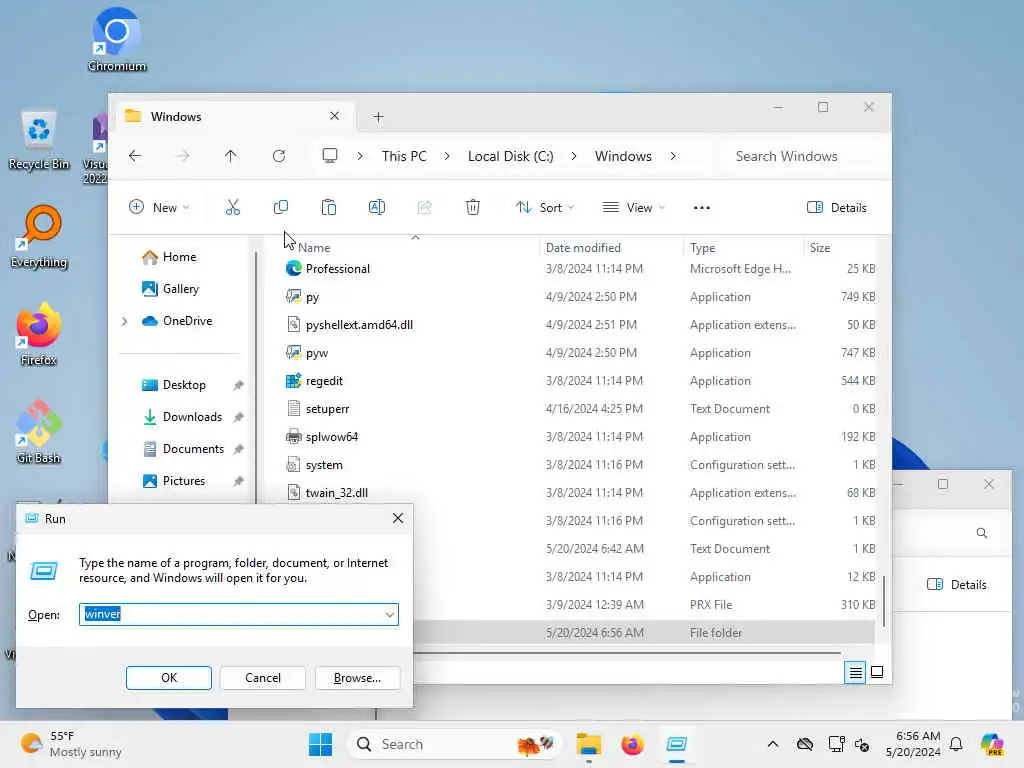Select the Professional Edge HTML file
The width and height of the screenshot is (1024, 768).
point(338,268)
